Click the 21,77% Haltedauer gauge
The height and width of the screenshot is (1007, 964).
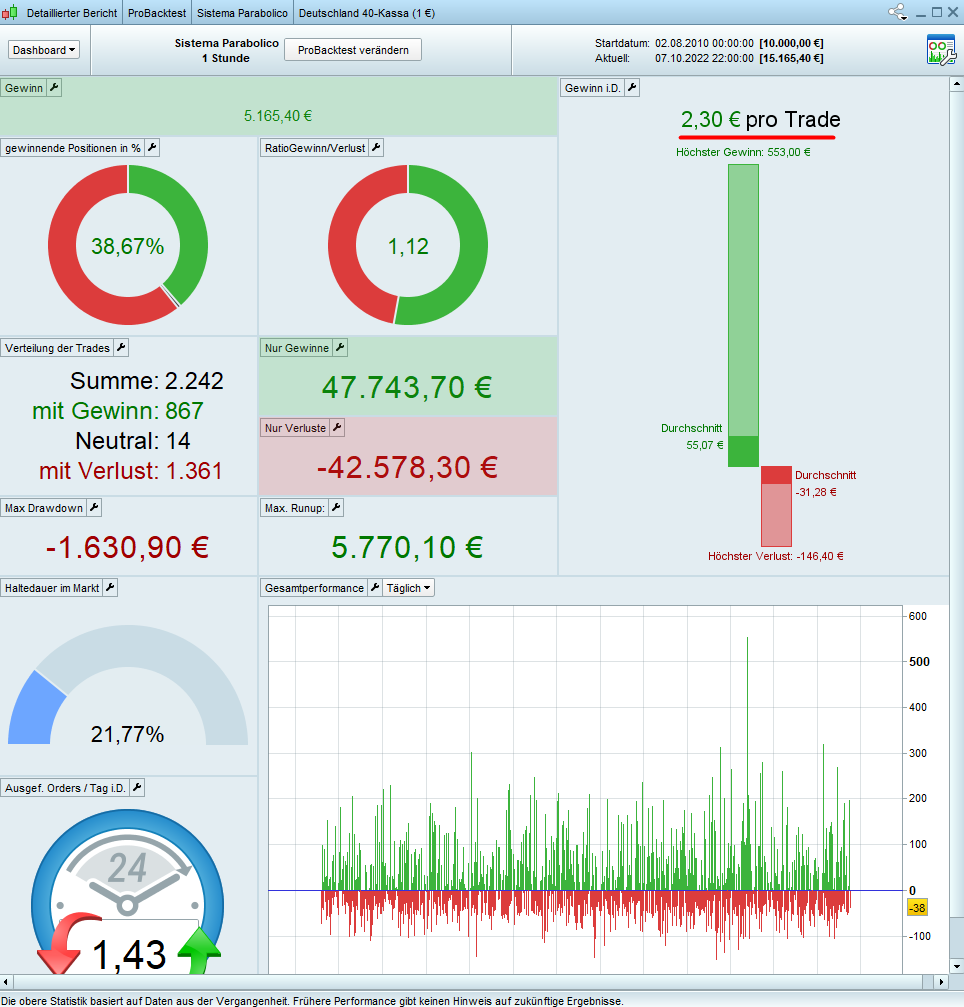pos(128,685)
